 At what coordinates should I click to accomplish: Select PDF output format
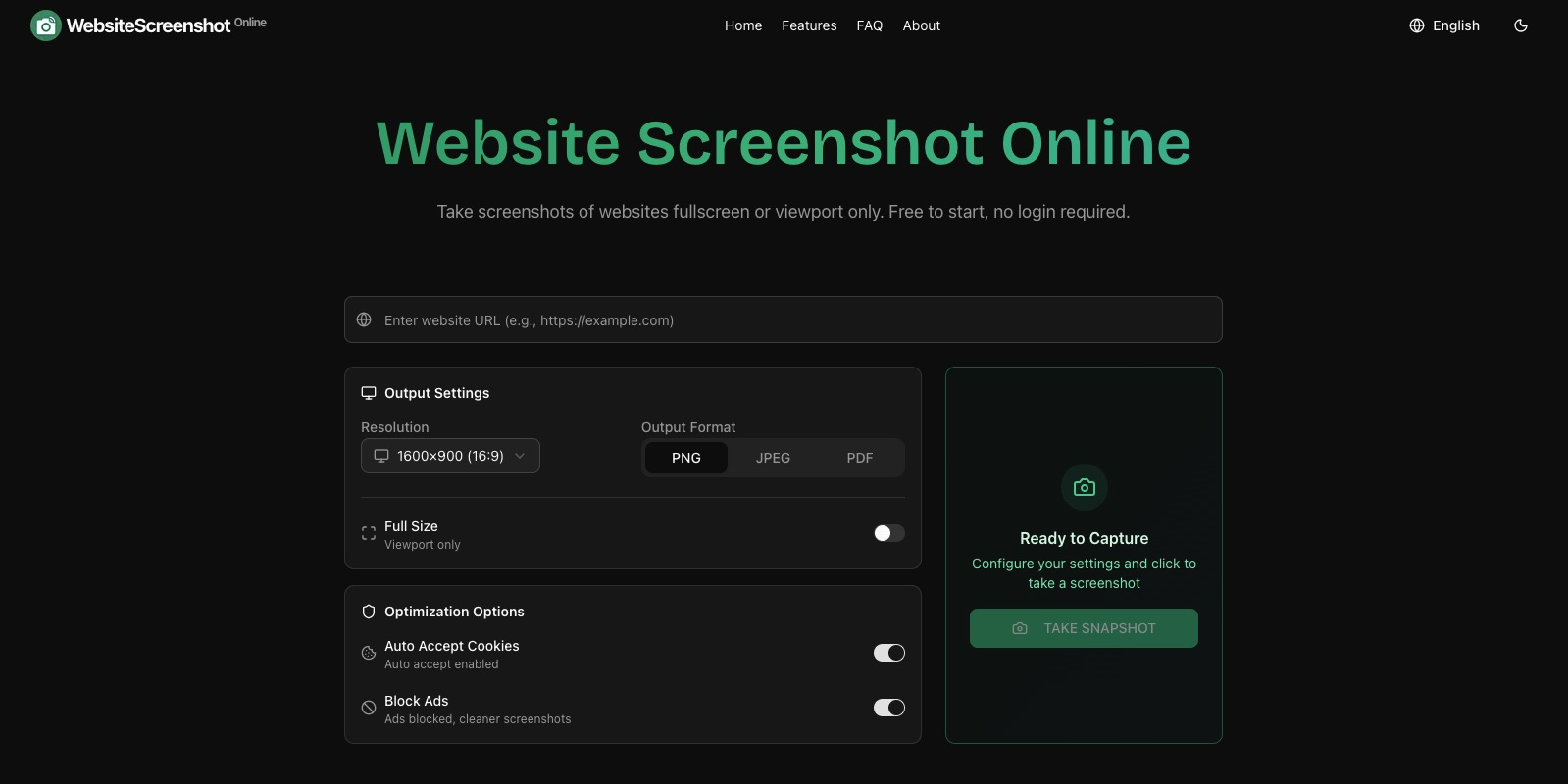click(x=859, y=458)
